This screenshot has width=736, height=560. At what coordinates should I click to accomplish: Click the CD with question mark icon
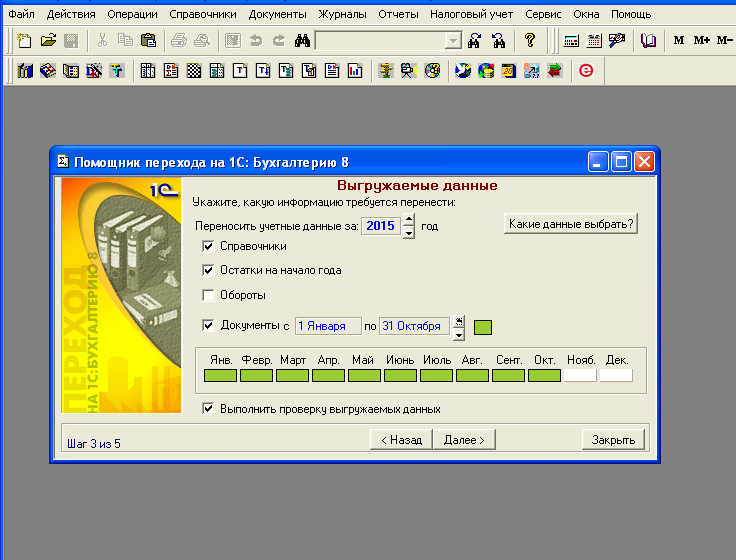click(432, 71)
